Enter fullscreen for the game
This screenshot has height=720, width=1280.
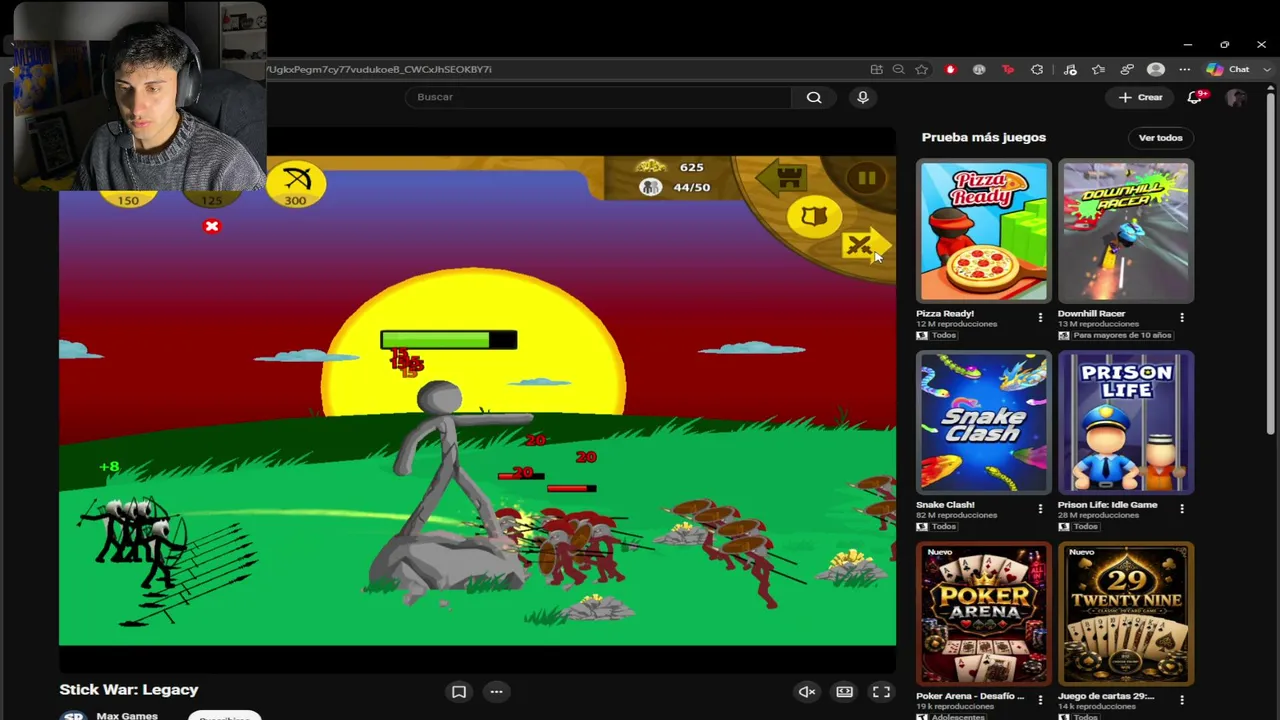[881, 692]
